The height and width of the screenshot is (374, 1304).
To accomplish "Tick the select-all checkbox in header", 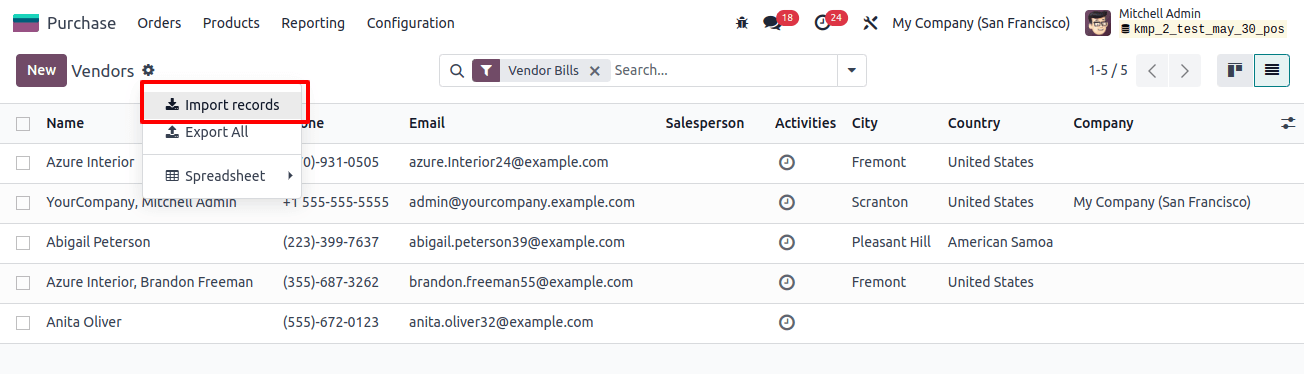I will 23,123.
